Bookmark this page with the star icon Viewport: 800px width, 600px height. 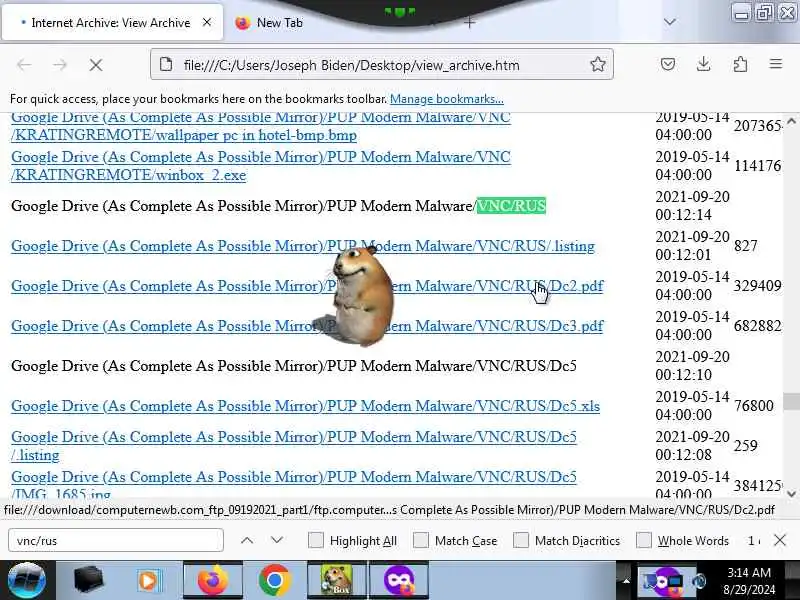click(x=597, y=64)
